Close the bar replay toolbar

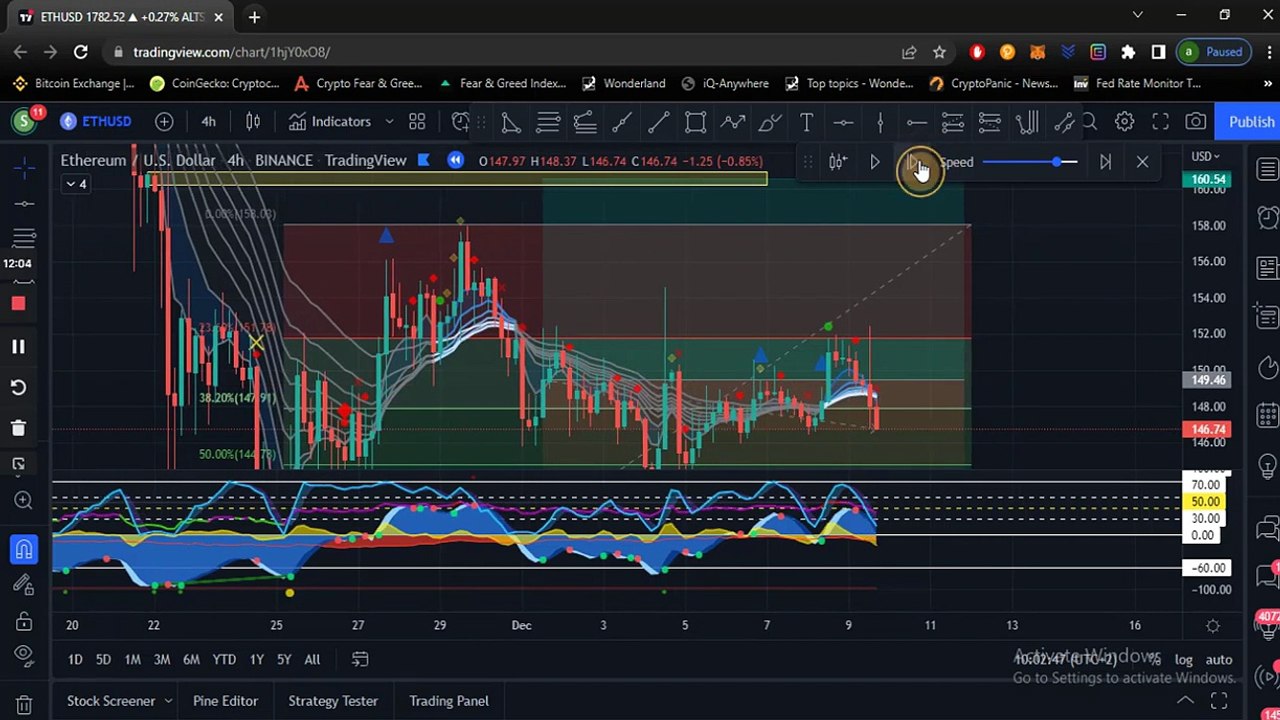click(1142, 162)
